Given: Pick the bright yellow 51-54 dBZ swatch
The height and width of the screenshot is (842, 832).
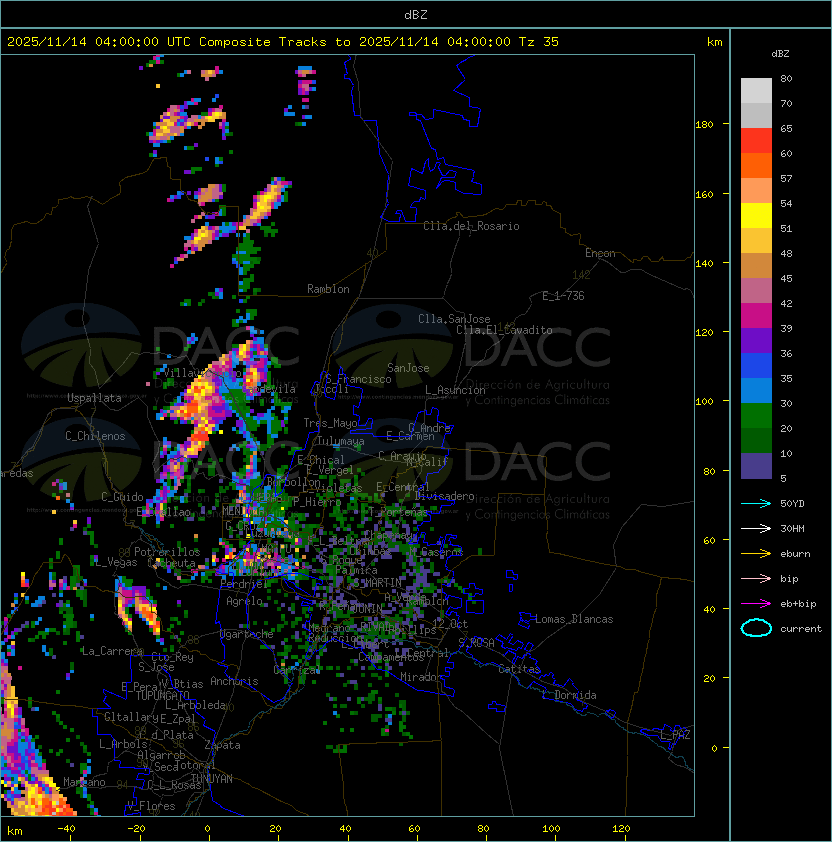Looking at the screenshot, I should [x=756, y=216].
